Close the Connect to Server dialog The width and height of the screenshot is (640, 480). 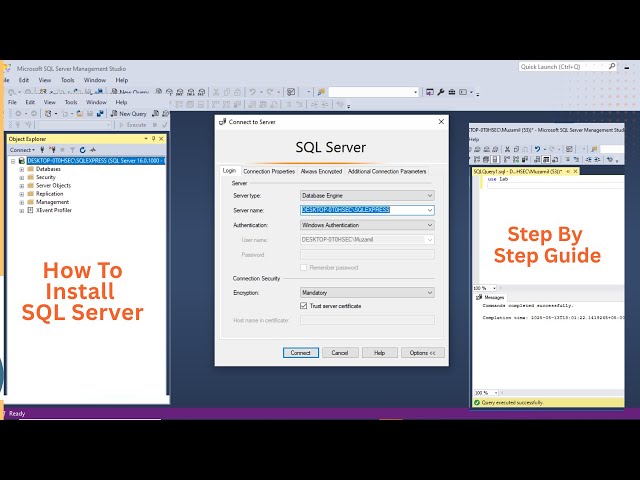[441, 122]
